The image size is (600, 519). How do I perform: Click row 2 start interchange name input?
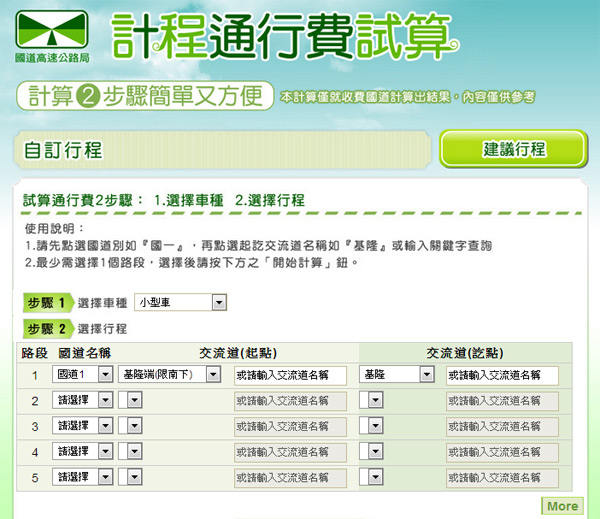(x=289, y=401)
